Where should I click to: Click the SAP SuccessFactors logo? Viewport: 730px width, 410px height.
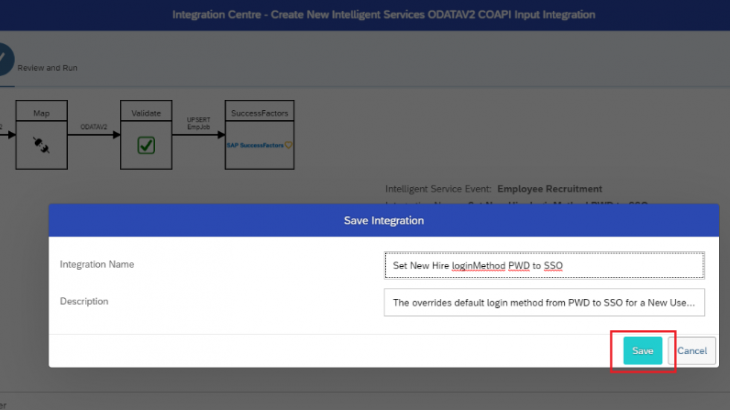255,145
